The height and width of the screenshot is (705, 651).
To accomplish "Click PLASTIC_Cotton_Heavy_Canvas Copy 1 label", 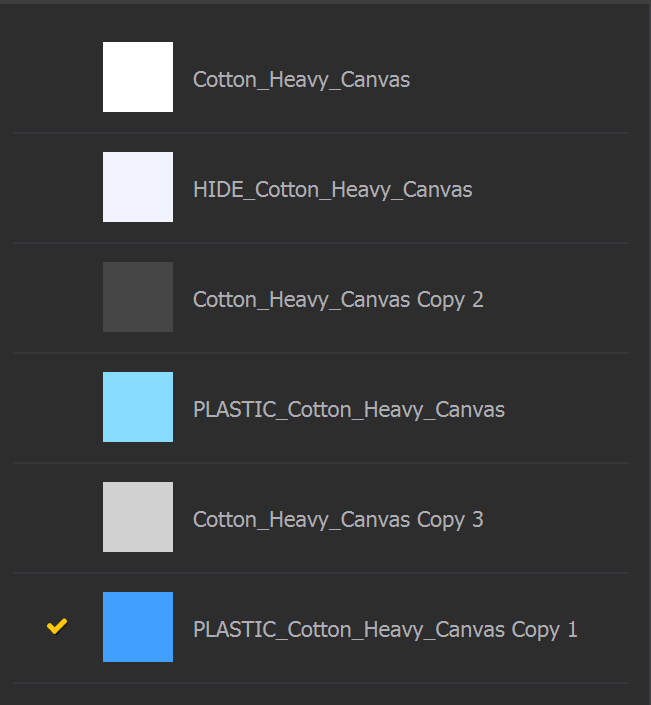I will click(385, 630).
